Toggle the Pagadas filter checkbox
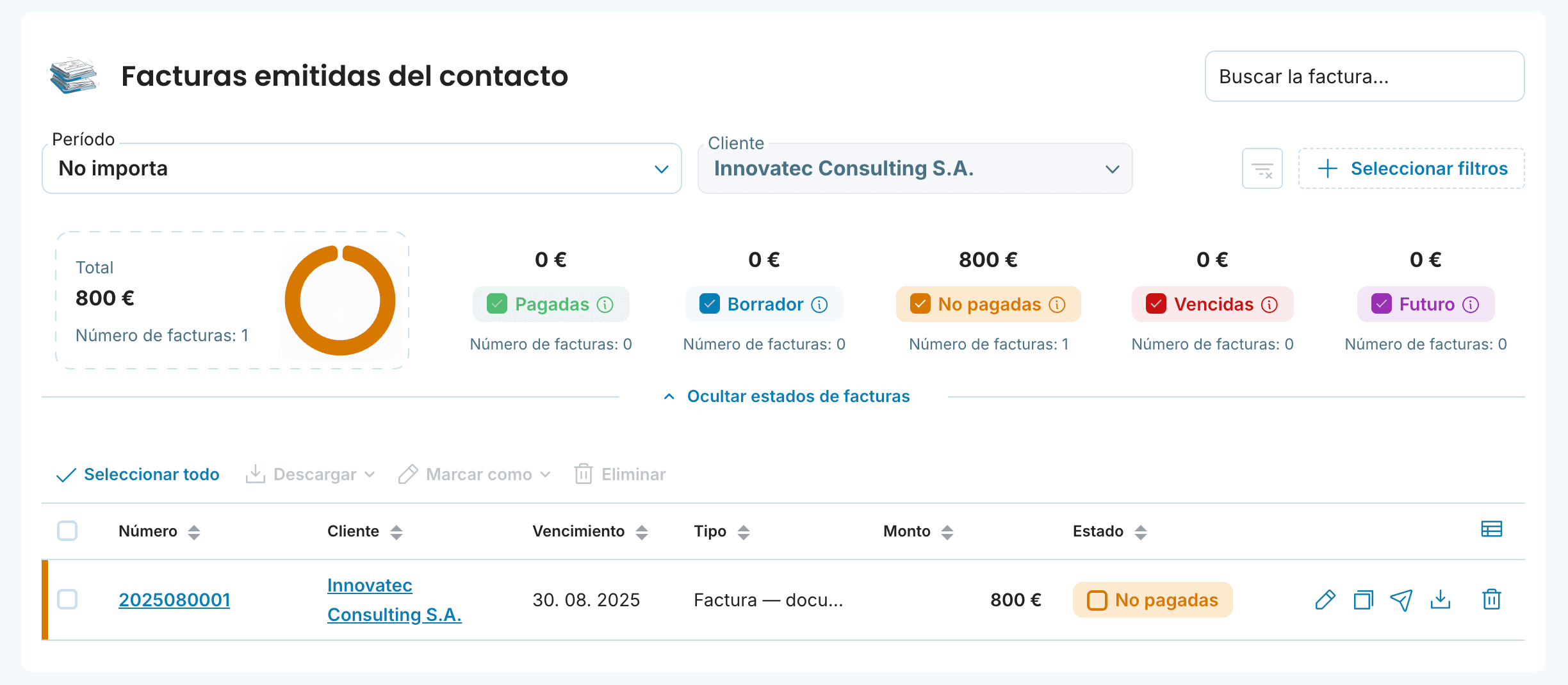The width and height of the screenshot is (1568, 685). (496, 303)
